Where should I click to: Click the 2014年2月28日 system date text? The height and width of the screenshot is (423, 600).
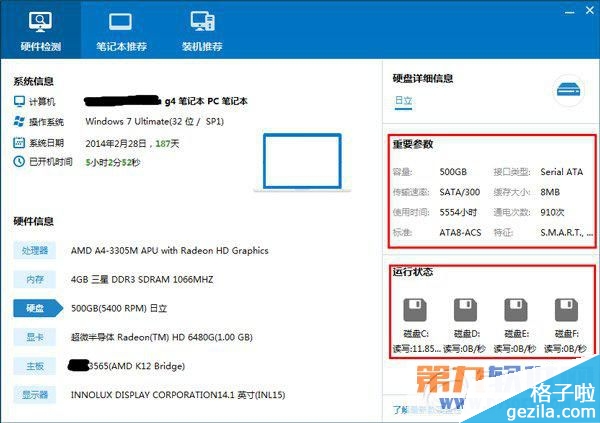coord(132,144)
